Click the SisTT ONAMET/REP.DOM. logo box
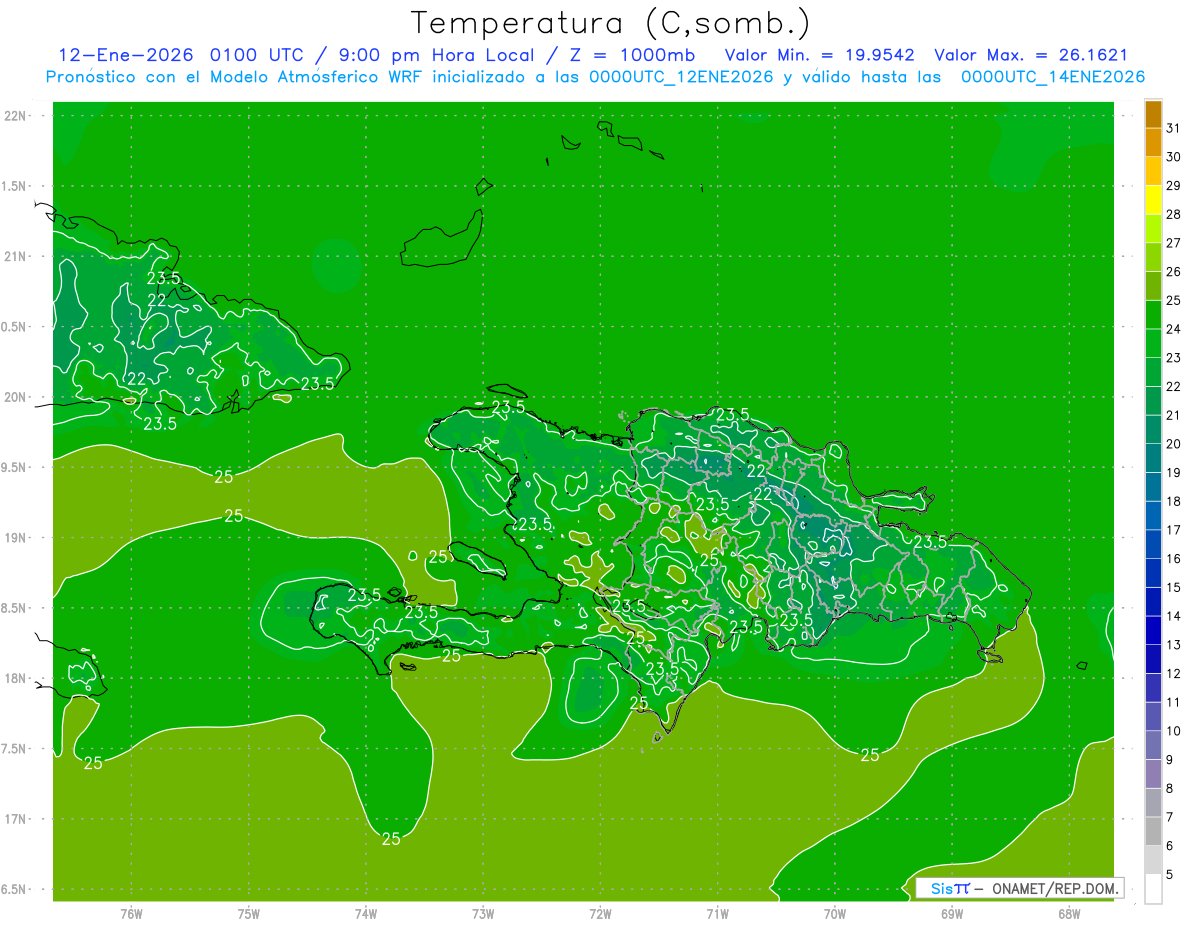The width and height of the screenshot is (1200, 927). [x=1020, y=888]
